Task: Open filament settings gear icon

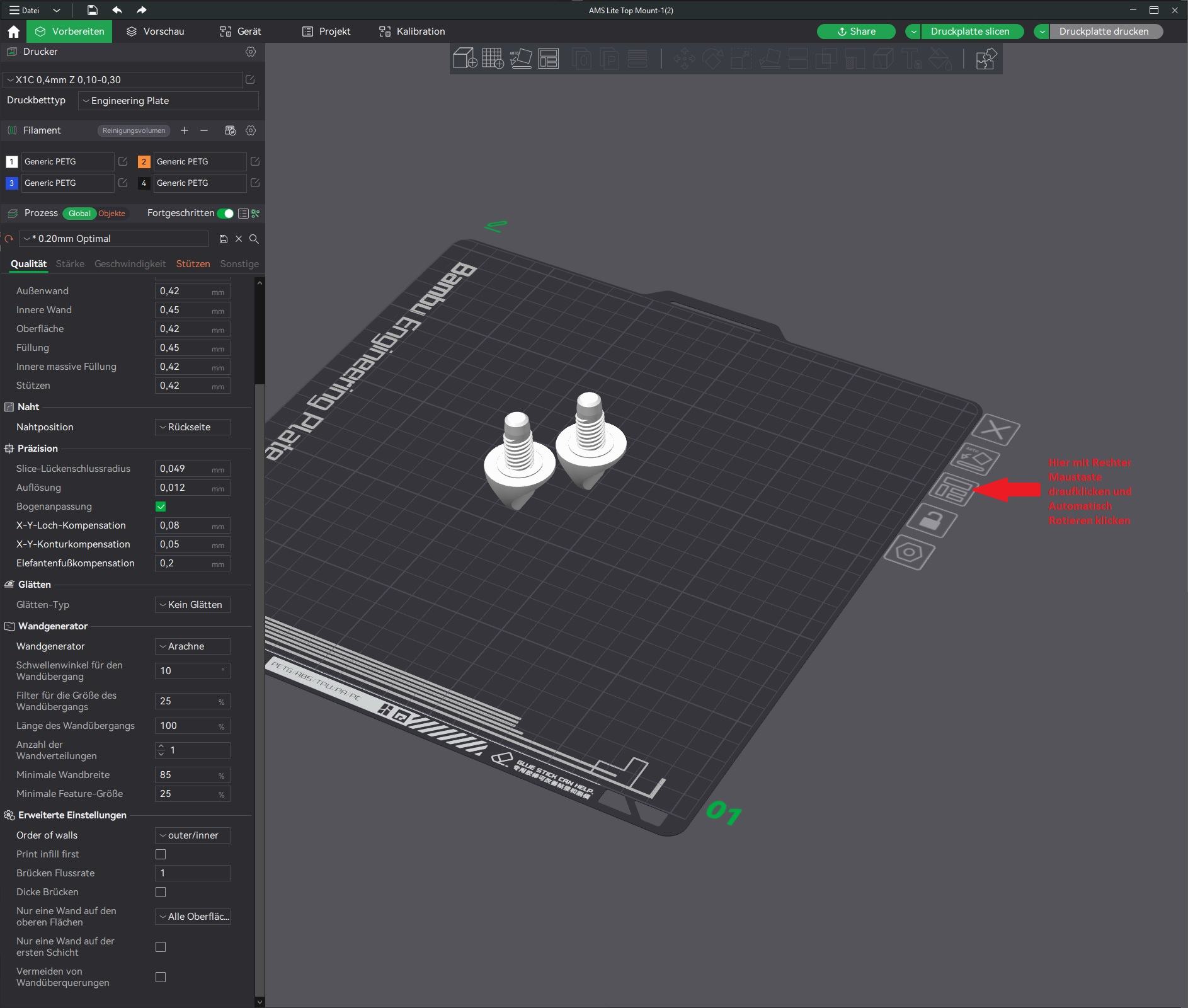Action: tap(251, 130)
